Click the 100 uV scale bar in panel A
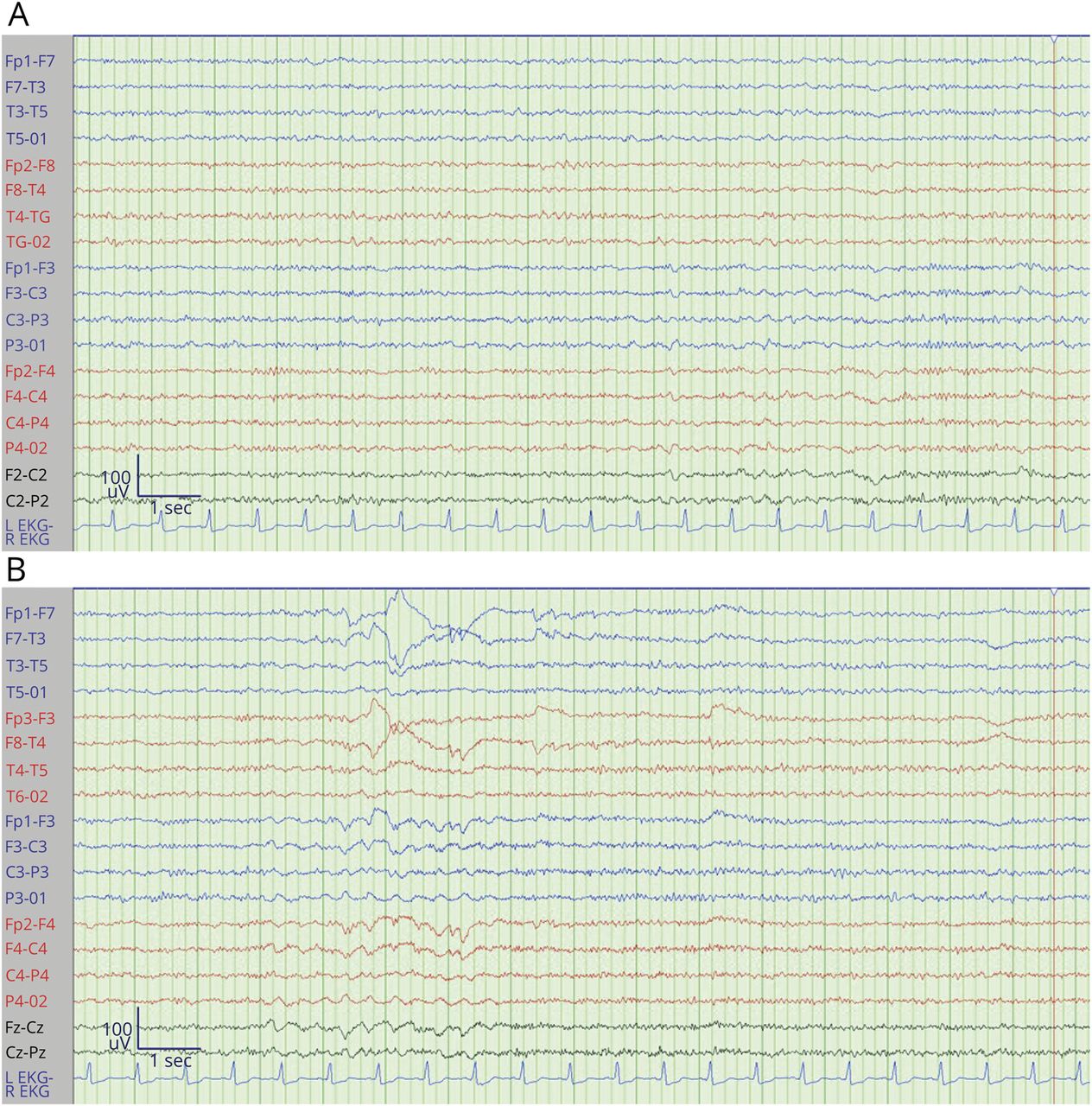The height and width of the screenshot is (1106, 1092). pyautogui.click(x=137, y=480)
